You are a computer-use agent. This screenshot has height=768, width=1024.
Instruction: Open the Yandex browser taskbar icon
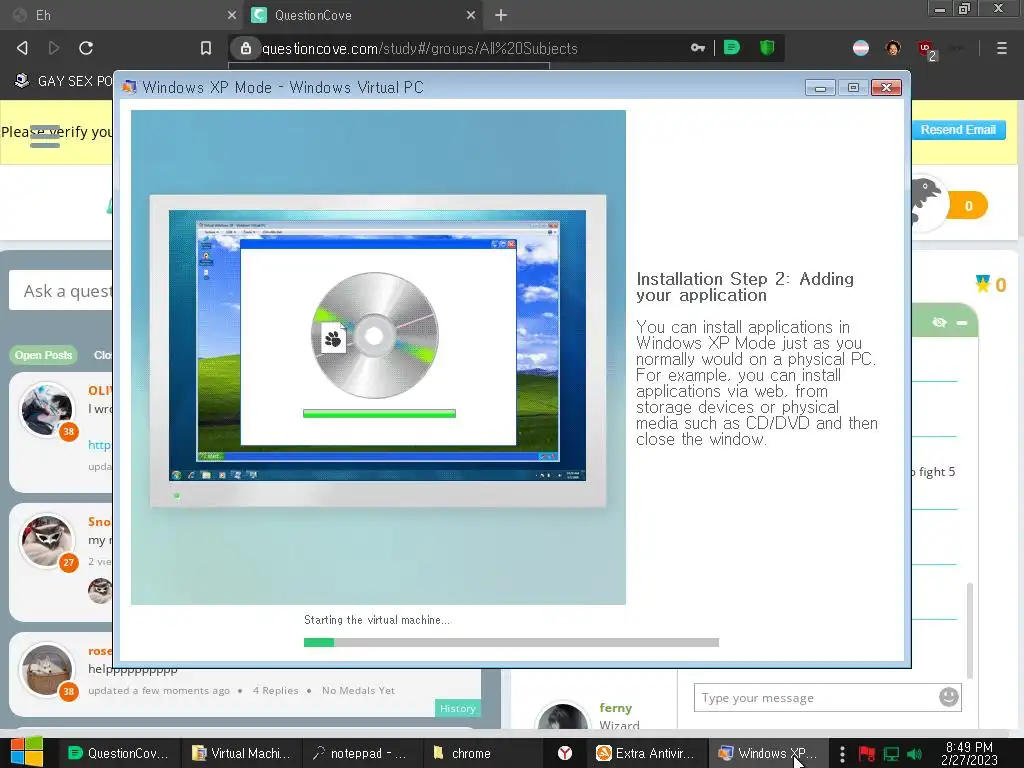coord(565,753)
